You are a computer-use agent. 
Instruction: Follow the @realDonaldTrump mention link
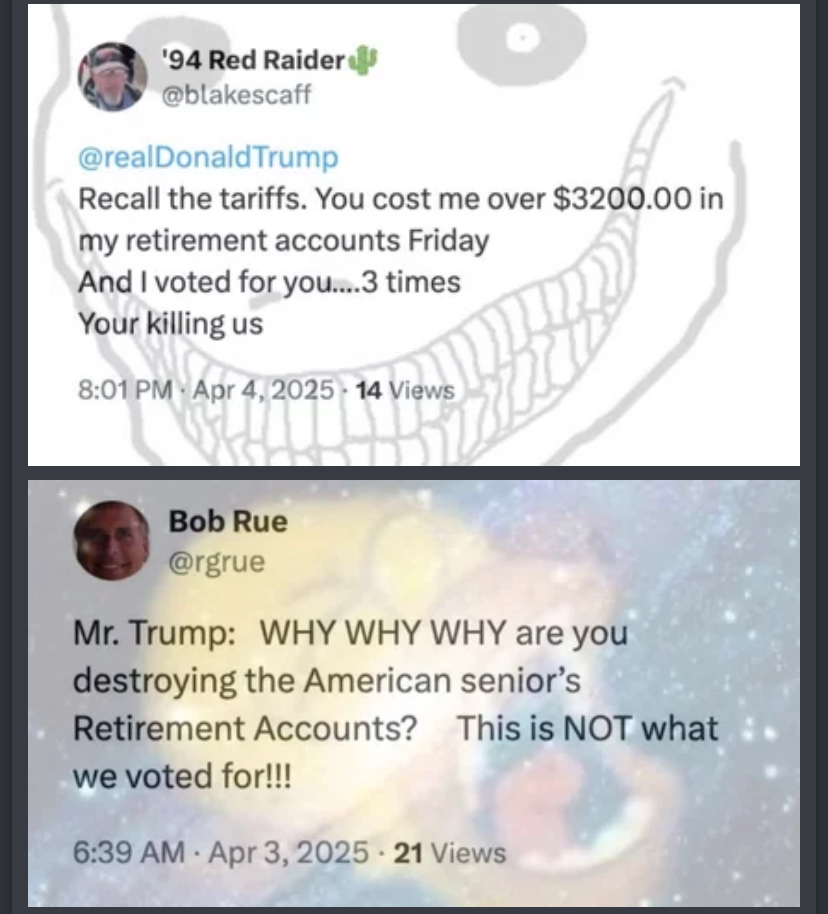(208, 157)
